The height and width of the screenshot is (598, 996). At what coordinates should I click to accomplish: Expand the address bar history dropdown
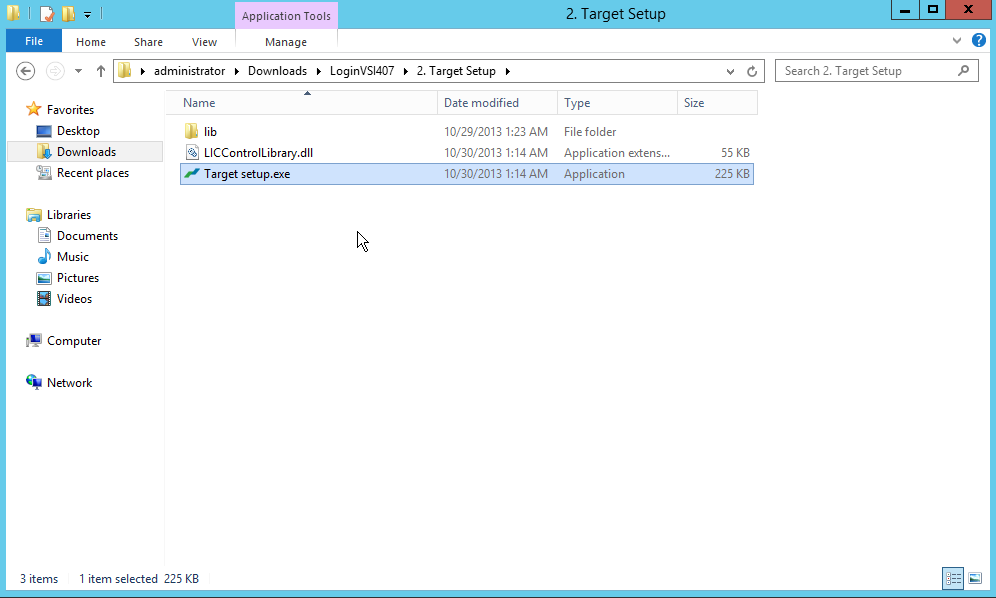[x=730, y=71]
